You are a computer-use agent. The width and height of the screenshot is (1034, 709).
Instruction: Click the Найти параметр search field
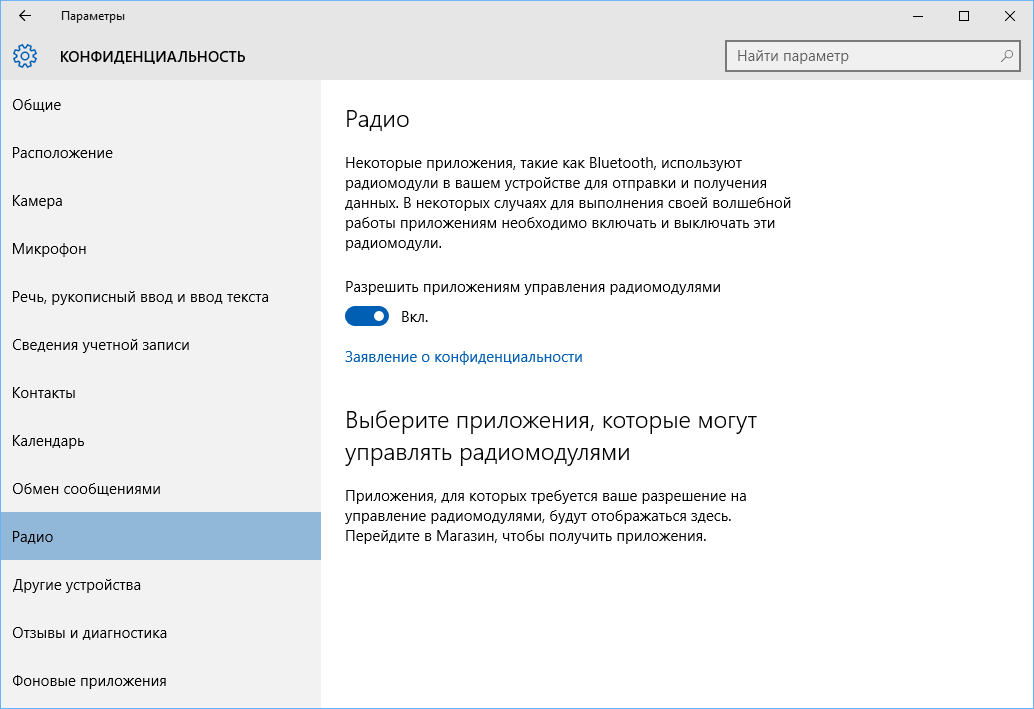click(x=860, y=56)
